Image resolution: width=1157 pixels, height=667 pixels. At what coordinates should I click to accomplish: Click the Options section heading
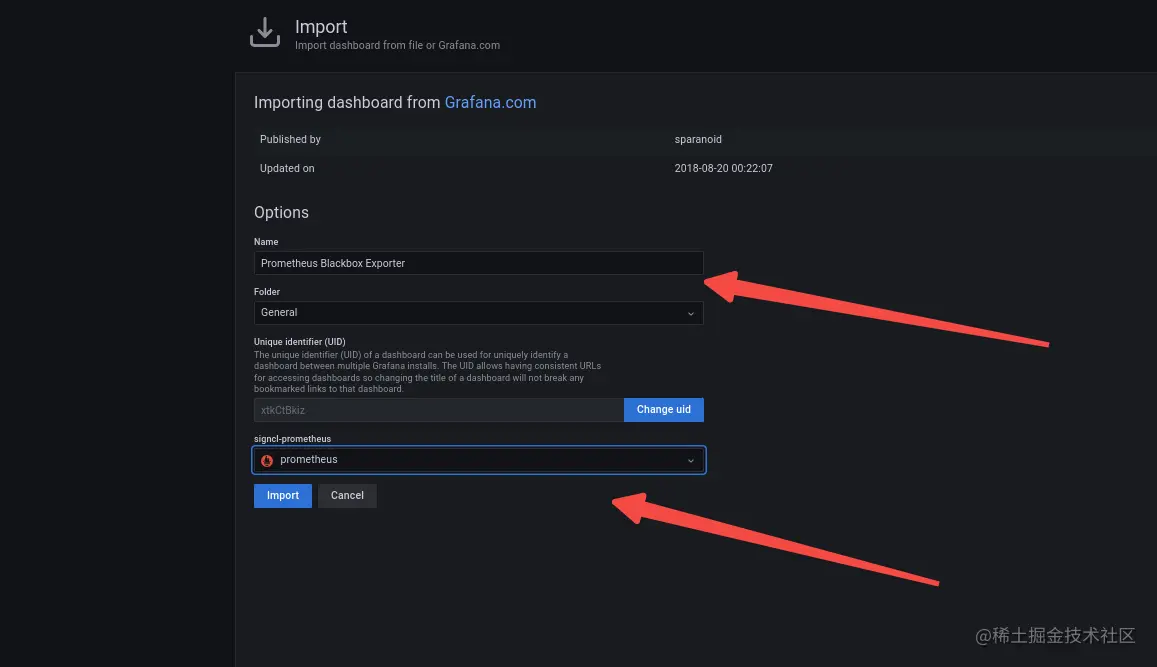point(281,212)
